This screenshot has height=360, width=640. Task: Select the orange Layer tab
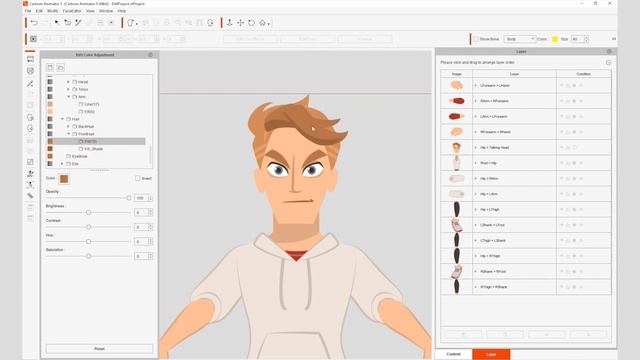(491, 354)
